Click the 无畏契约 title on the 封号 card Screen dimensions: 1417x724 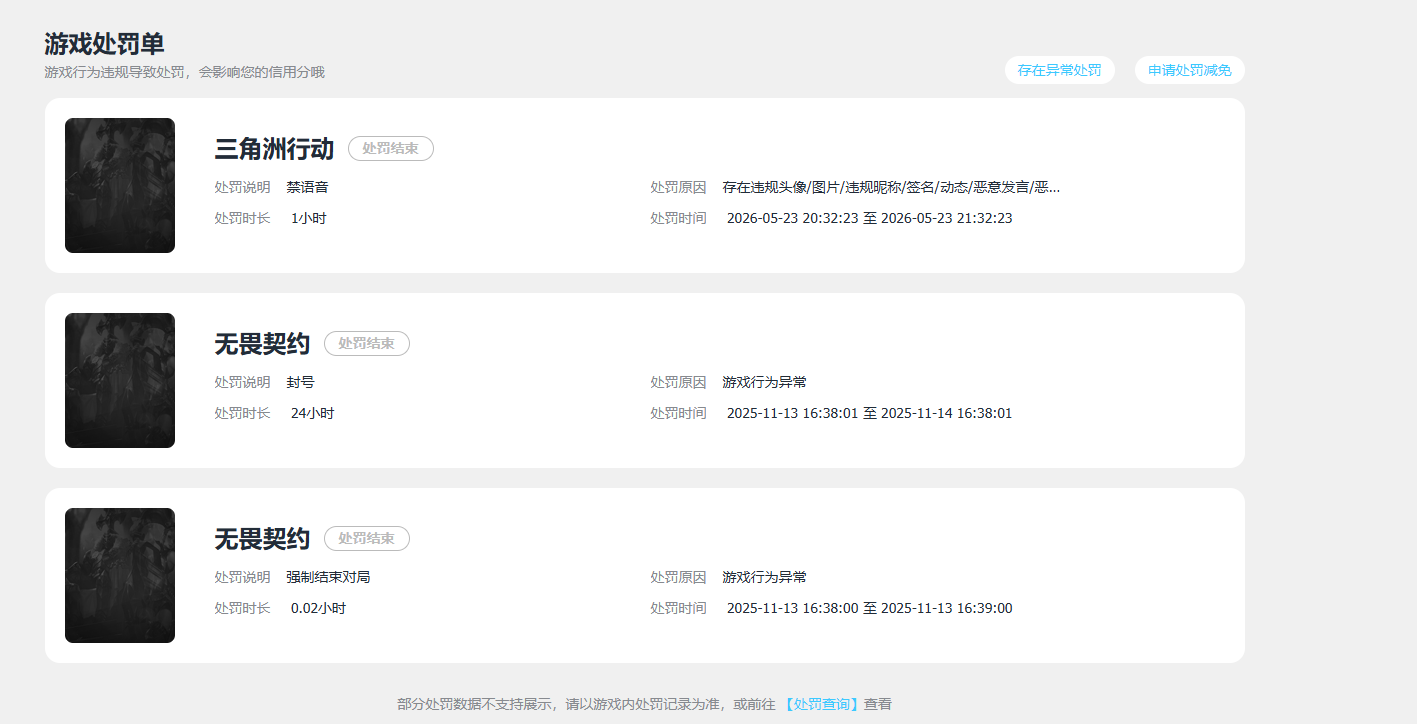(x=262, y=344)
